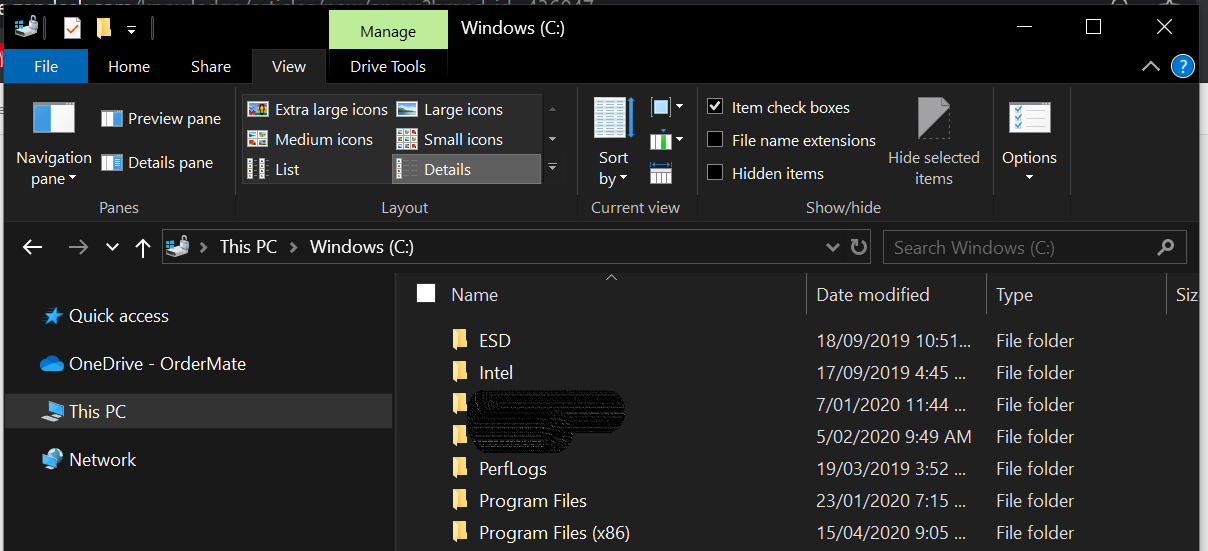Switch layout to Extra large icons
This screenshot has height=551, width=1208.
click(x=317, y=110)
